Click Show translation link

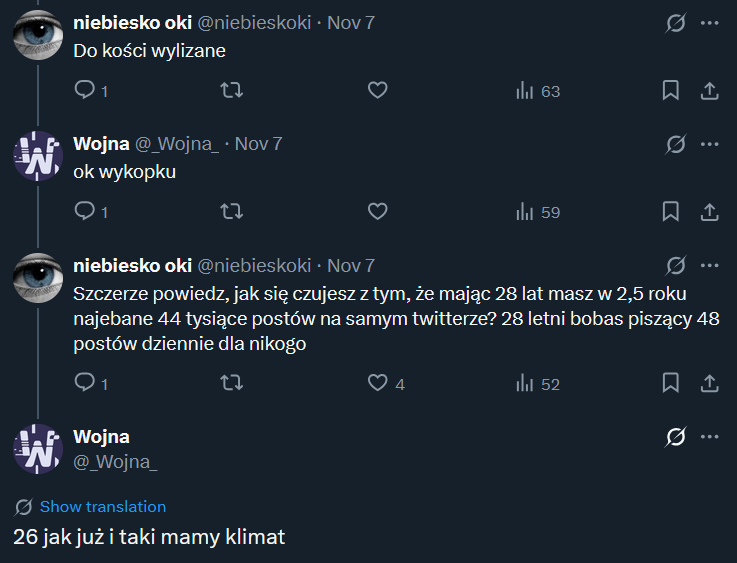[102, 507]
